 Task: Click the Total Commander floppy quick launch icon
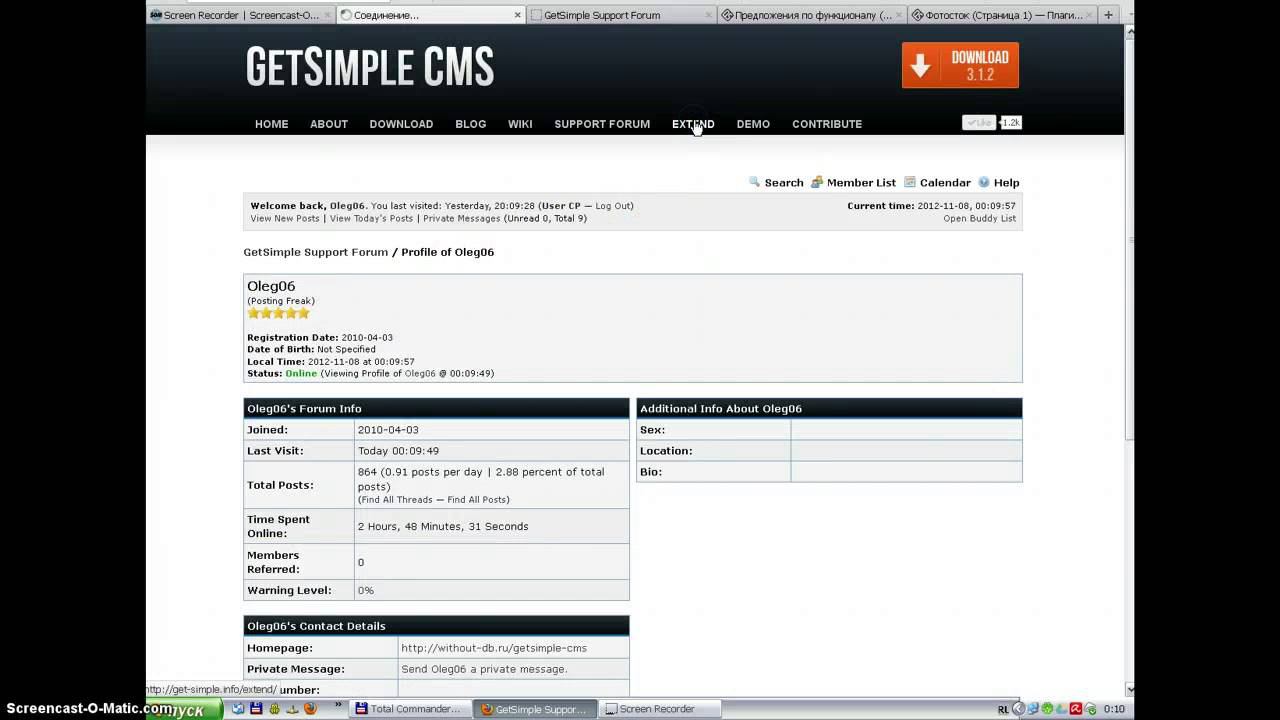tap(256, 709)
